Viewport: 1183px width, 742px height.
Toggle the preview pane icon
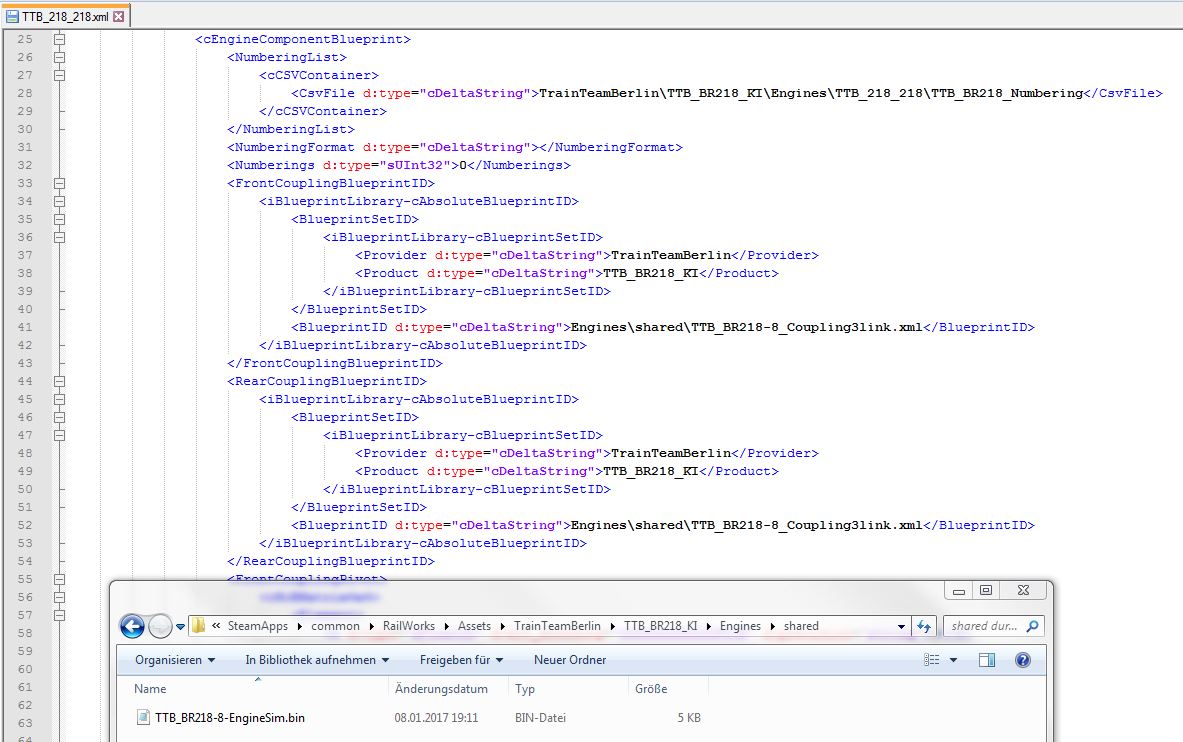tap(986, 660)
